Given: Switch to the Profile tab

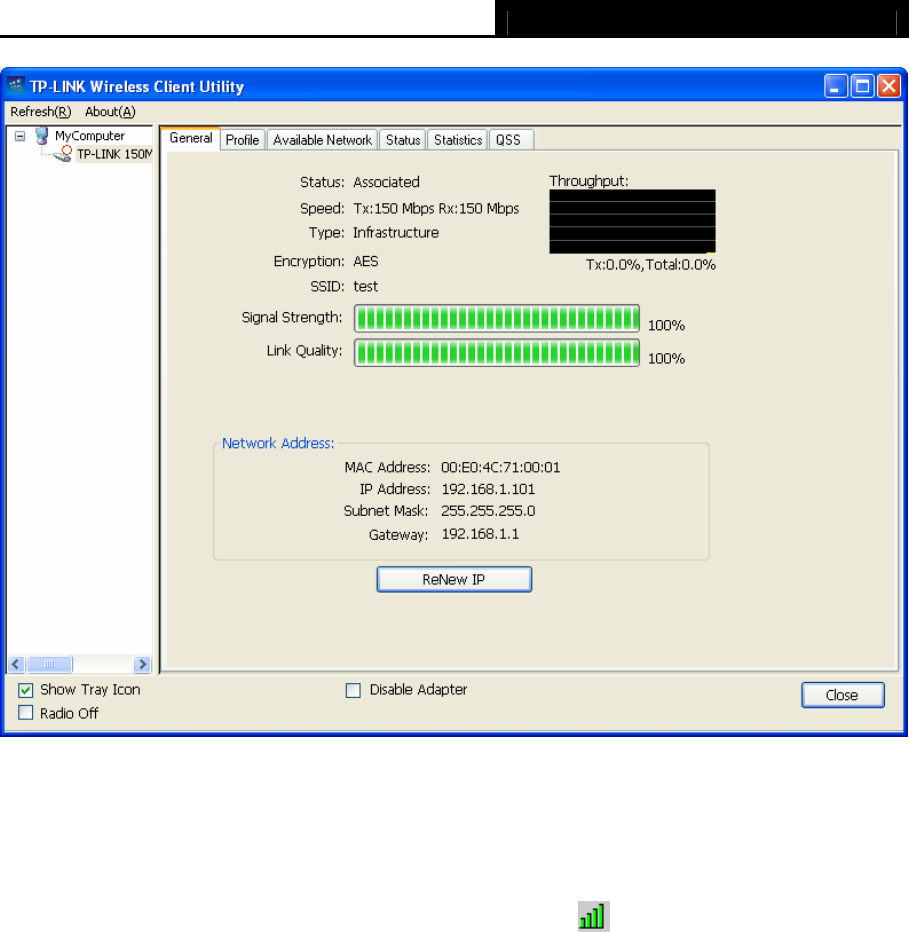Looking at the screenshot, I should click(243, 140).
